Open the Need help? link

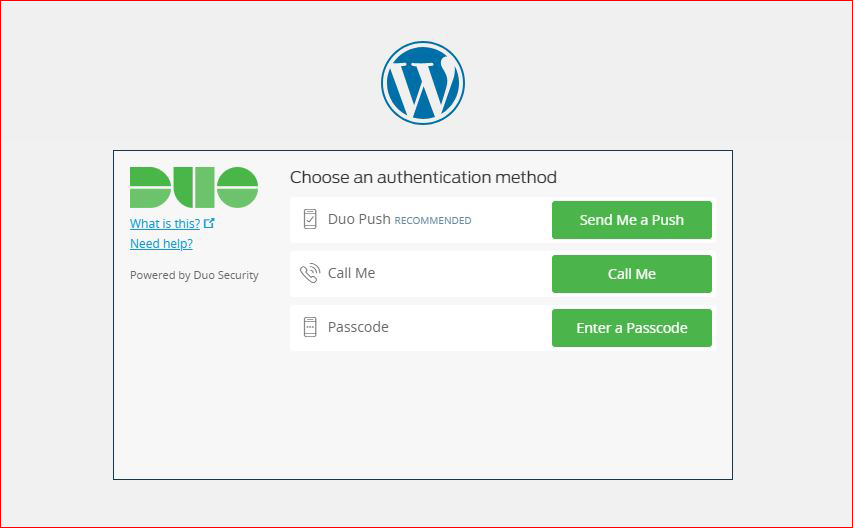click(x=161, y=243)
